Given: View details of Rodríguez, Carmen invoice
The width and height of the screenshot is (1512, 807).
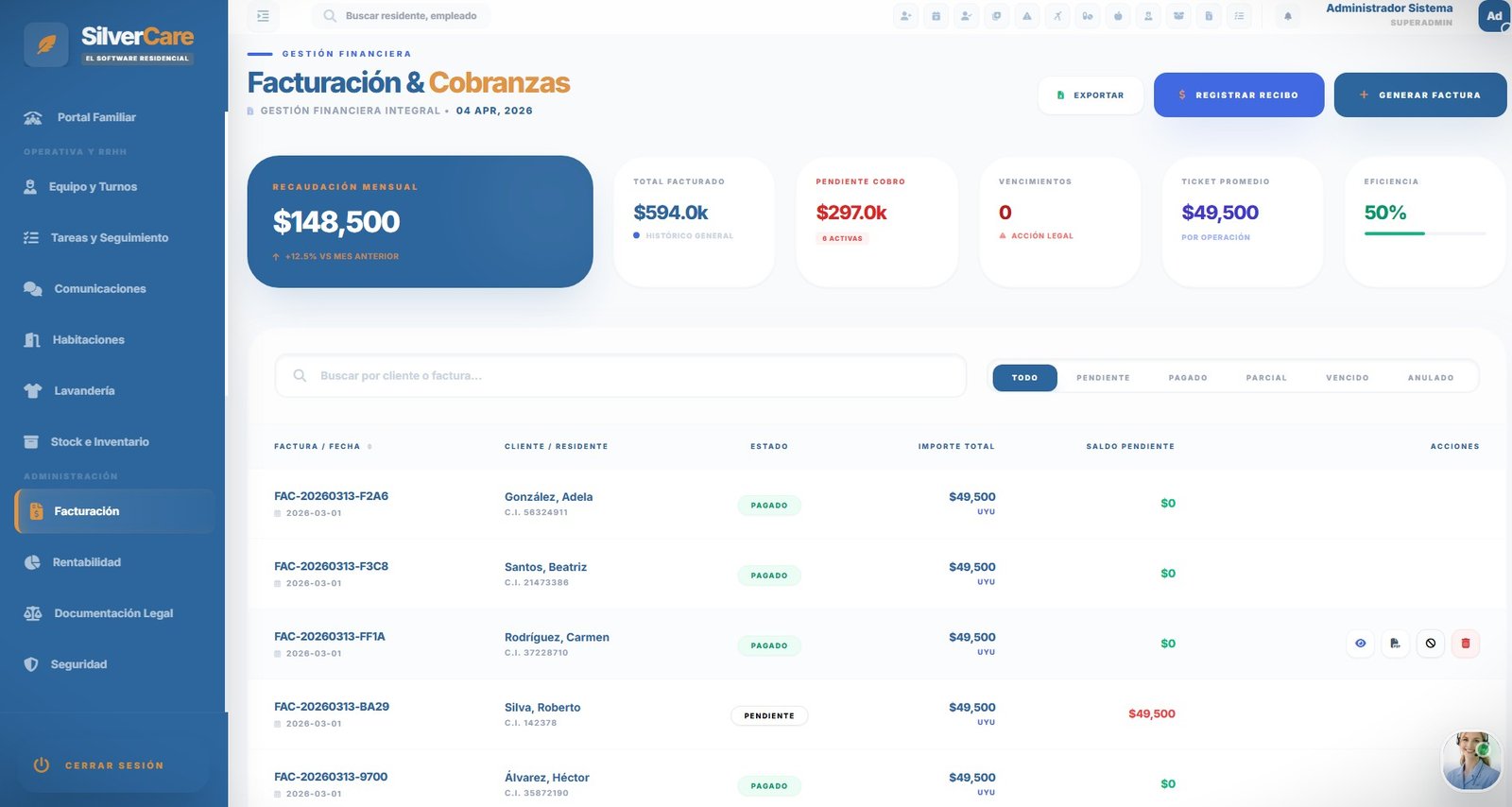Looking at the screenshot, I should [1360, 644].
